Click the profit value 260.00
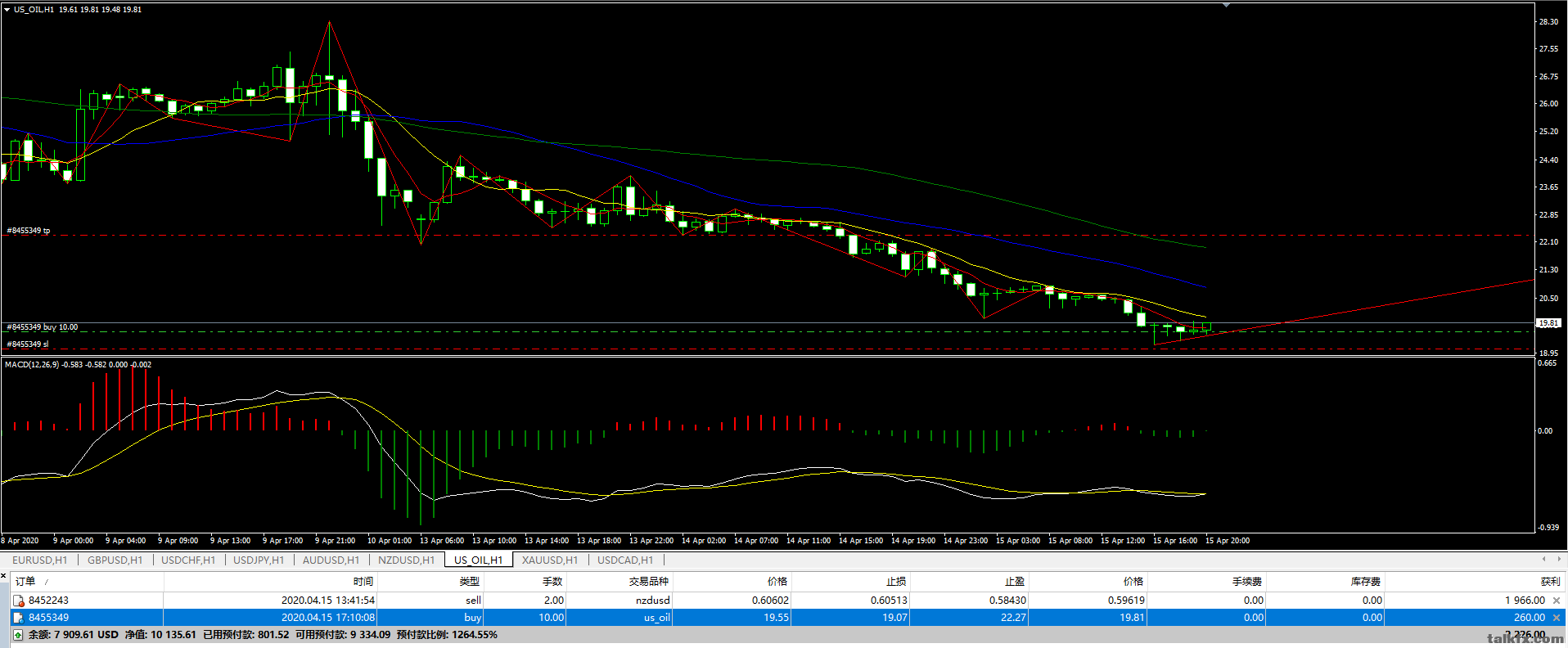1568x648 pixels. point(1530,618)
